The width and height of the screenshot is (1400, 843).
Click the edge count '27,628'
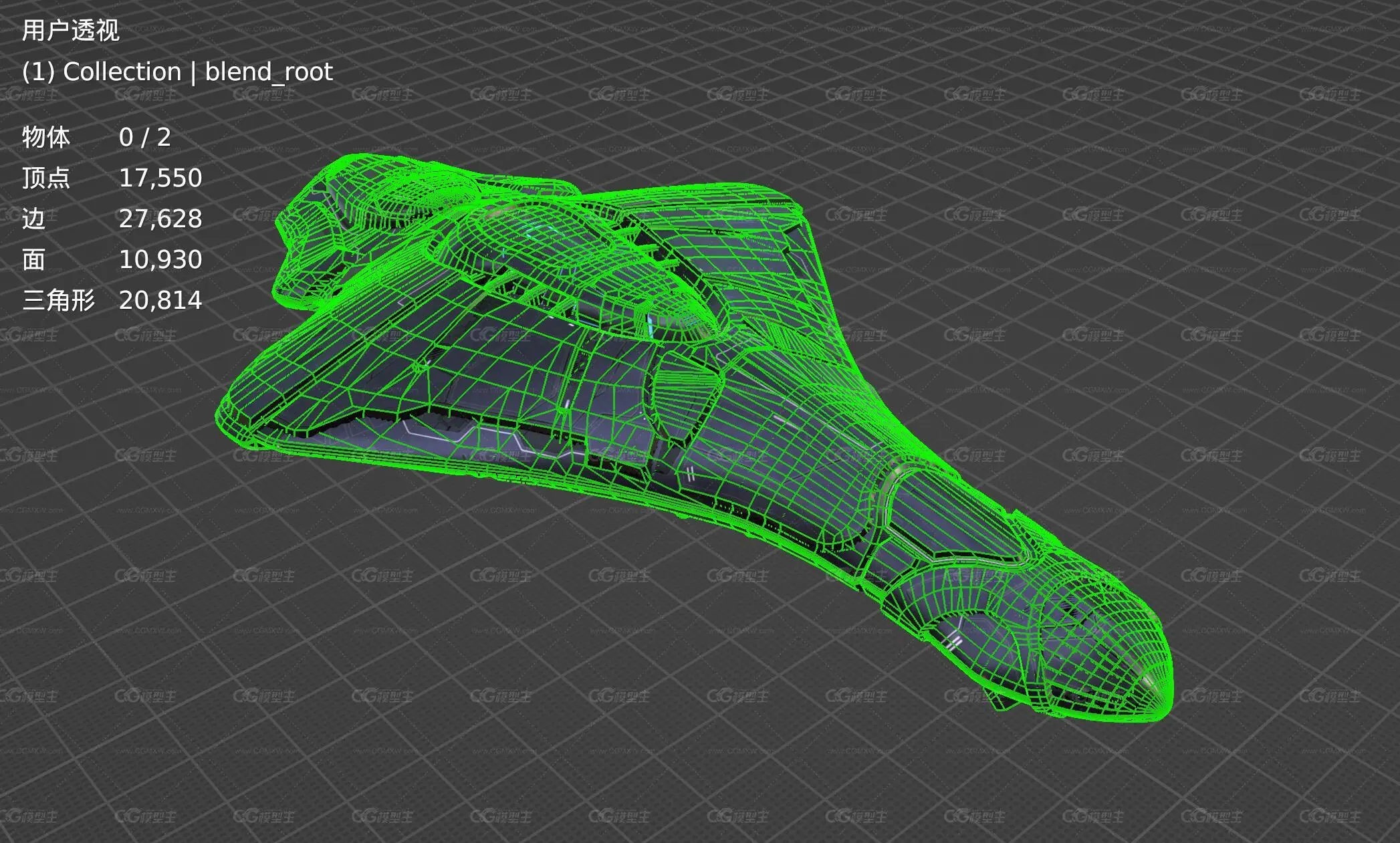point(160,219)
